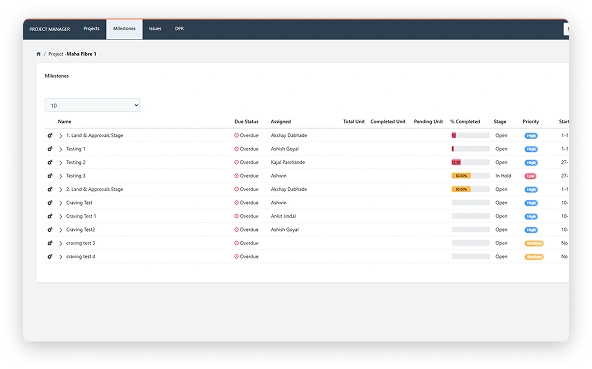Expand the Testing 2 milestone row
Viewport: 592px width, 369px height.
click(60, 163)
